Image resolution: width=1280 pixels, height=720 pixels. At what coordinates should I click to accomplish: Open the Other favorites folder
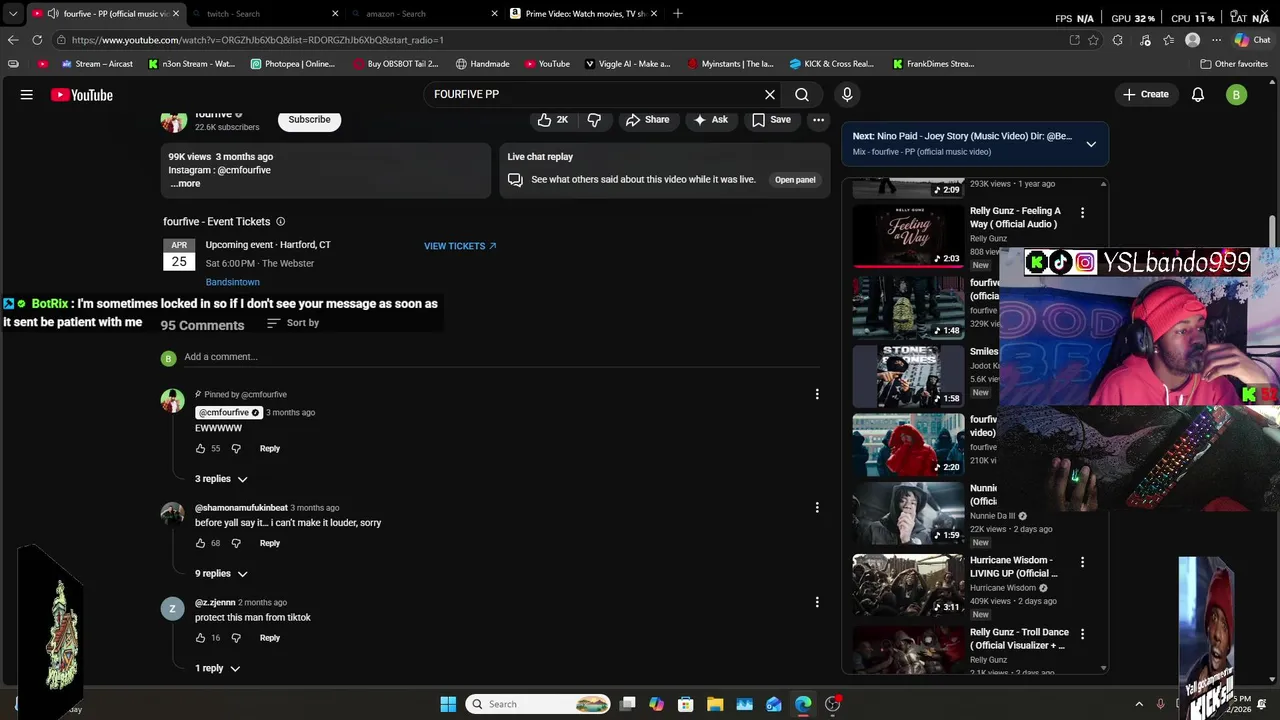click(x=1234, y=64)
